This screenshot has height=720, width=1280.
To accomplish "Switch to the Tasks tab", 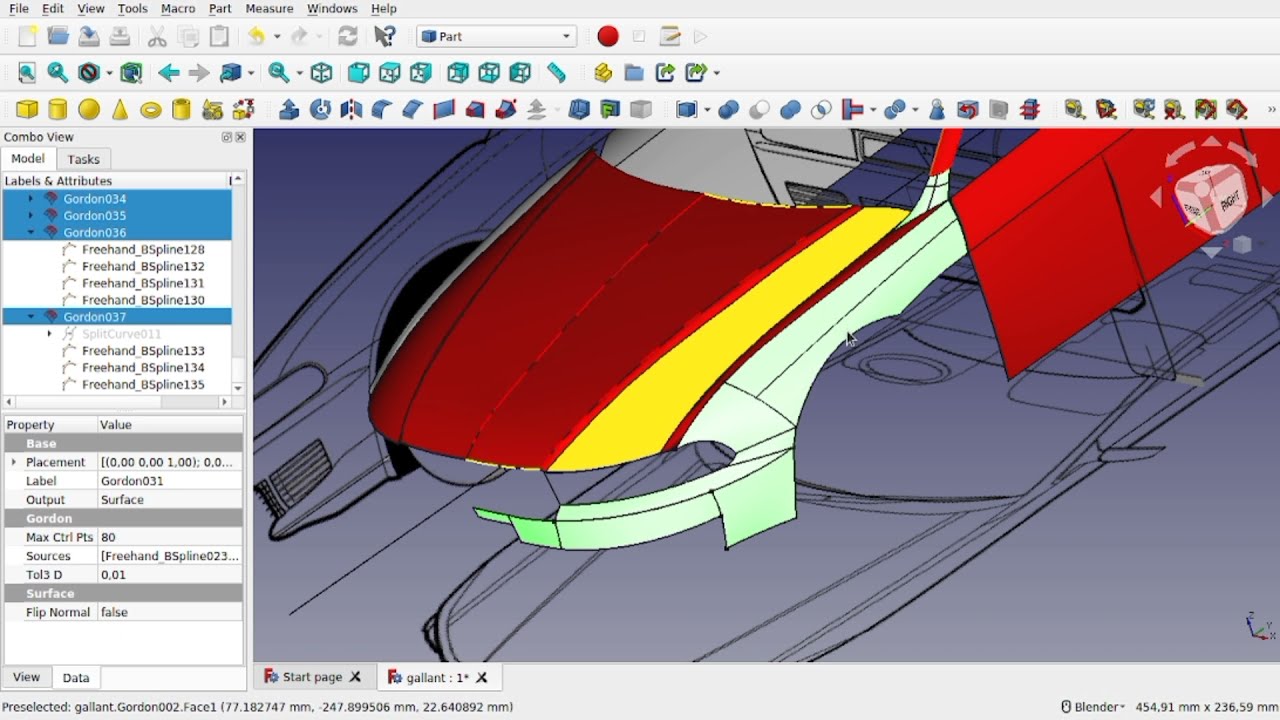I will tap(83, 159).
